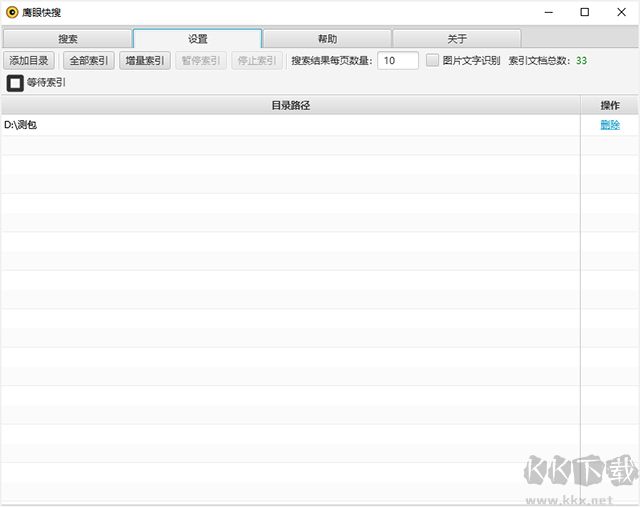Start 增量索引 with its button

[144, 60]
